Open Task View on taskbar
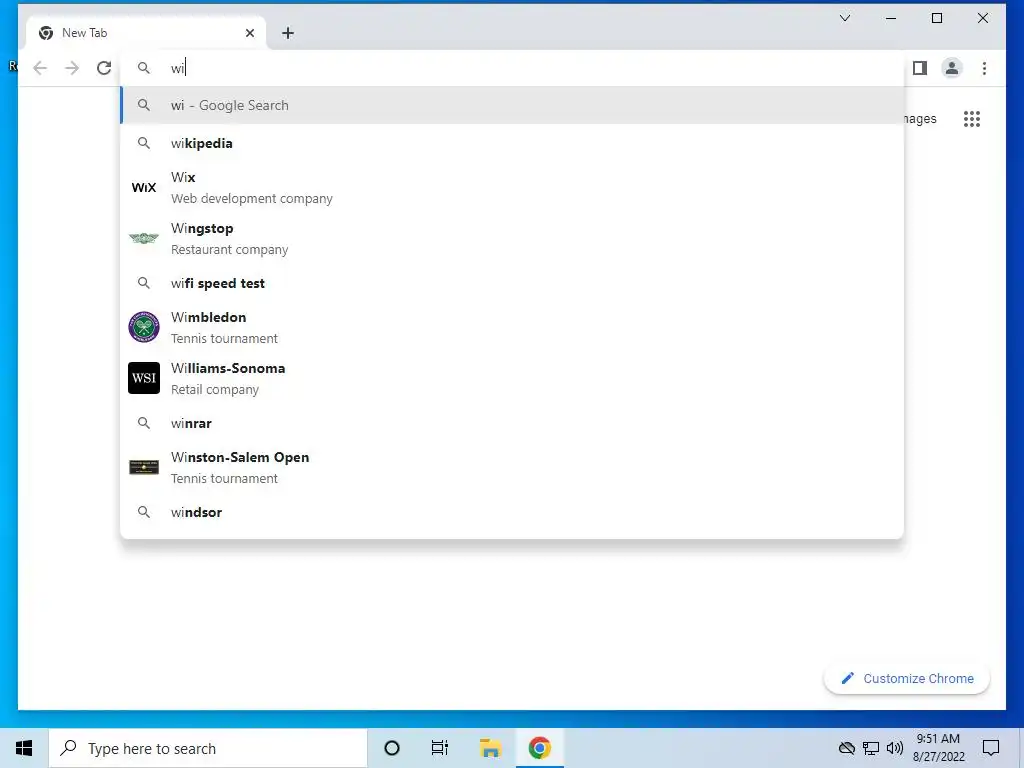 coord(440,748)
